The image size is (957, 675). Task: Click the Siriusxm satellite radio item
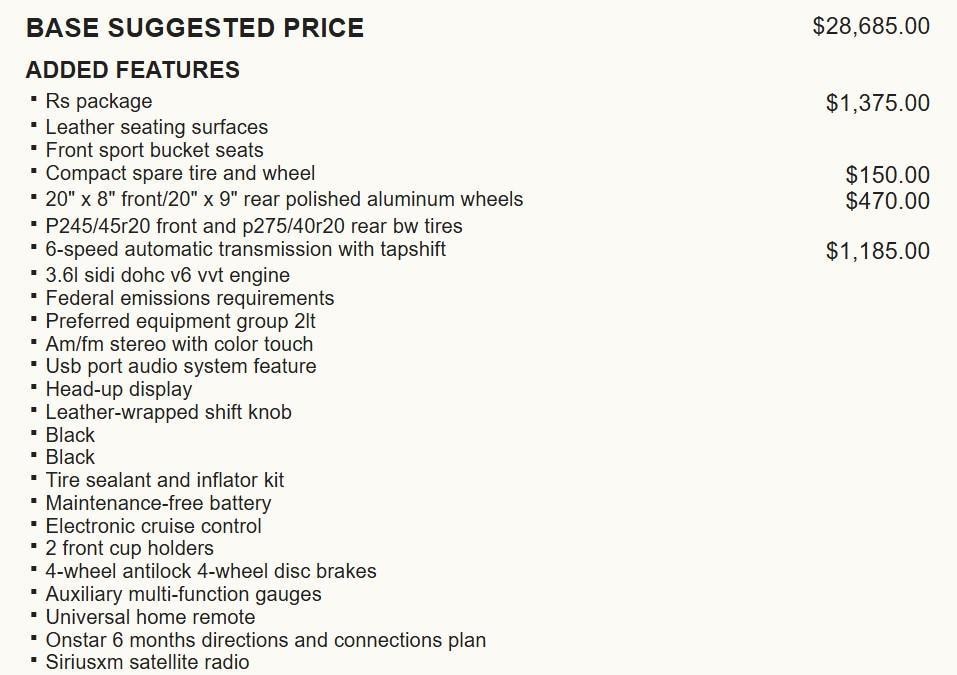point(148,662)
